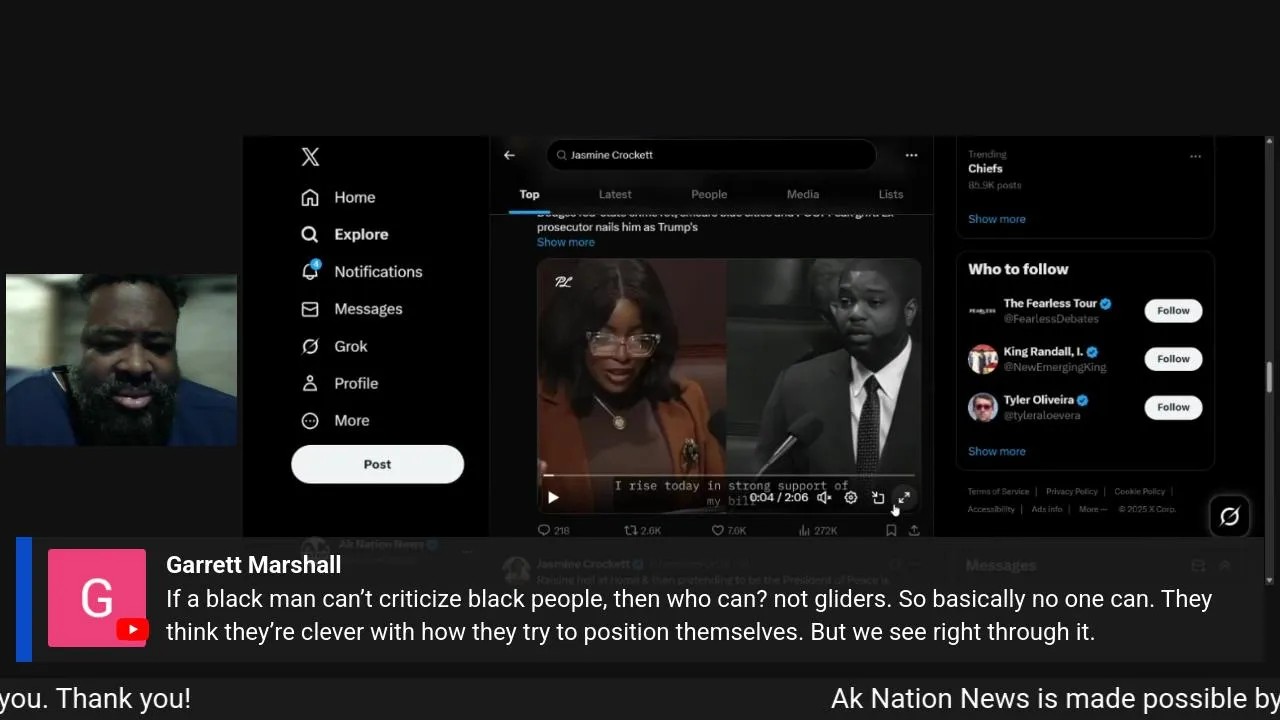Open the Cookie Policy footer link
Viewport: 1280px width, 720px height.
(1139, 492)
